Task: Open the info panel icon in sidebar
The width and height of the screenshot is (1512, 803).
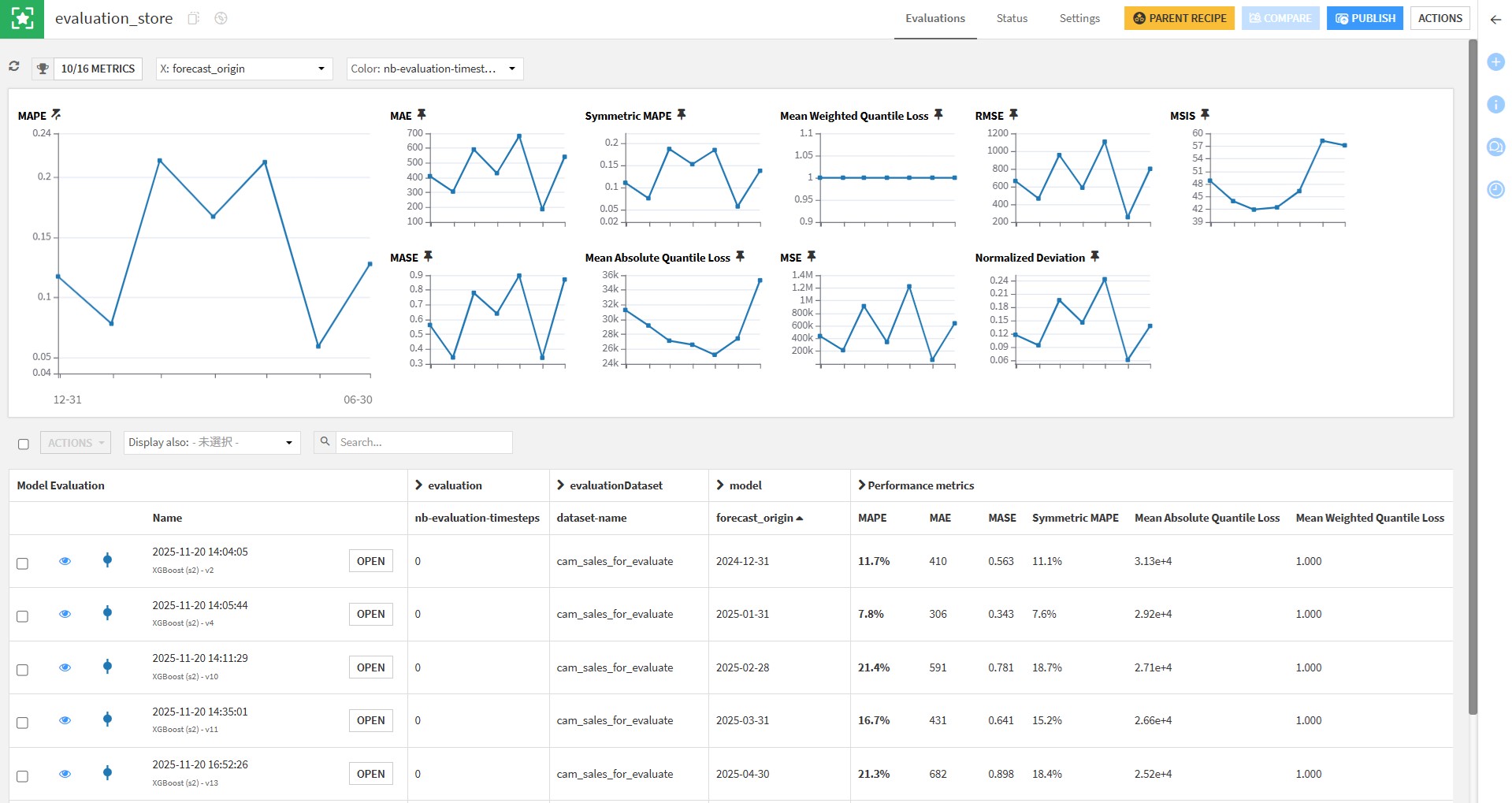Action: [x=1495, y=104]
